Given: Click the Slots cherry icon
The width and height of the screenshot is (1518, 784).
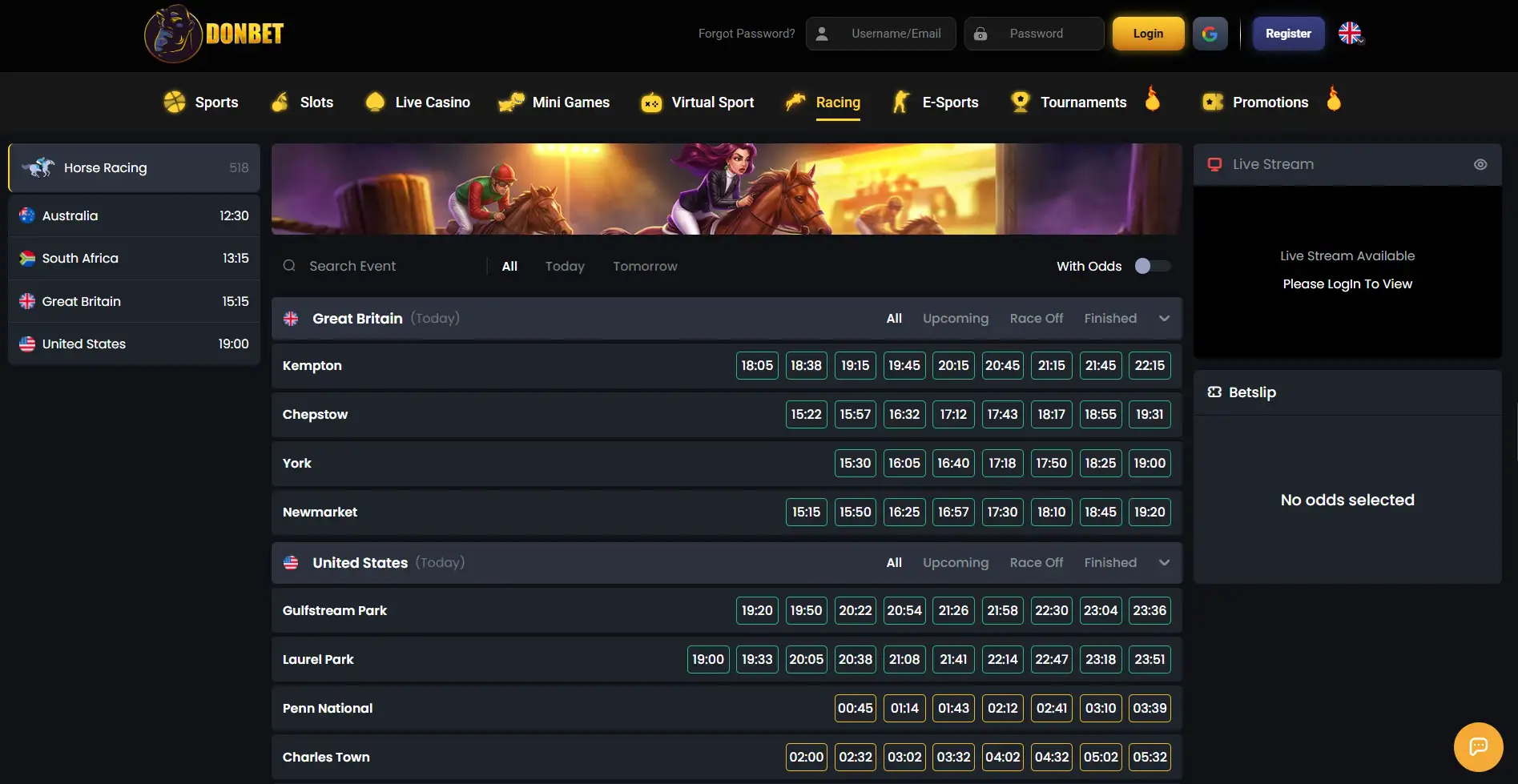Looking at the screenshot, I should tap(280, 102).
